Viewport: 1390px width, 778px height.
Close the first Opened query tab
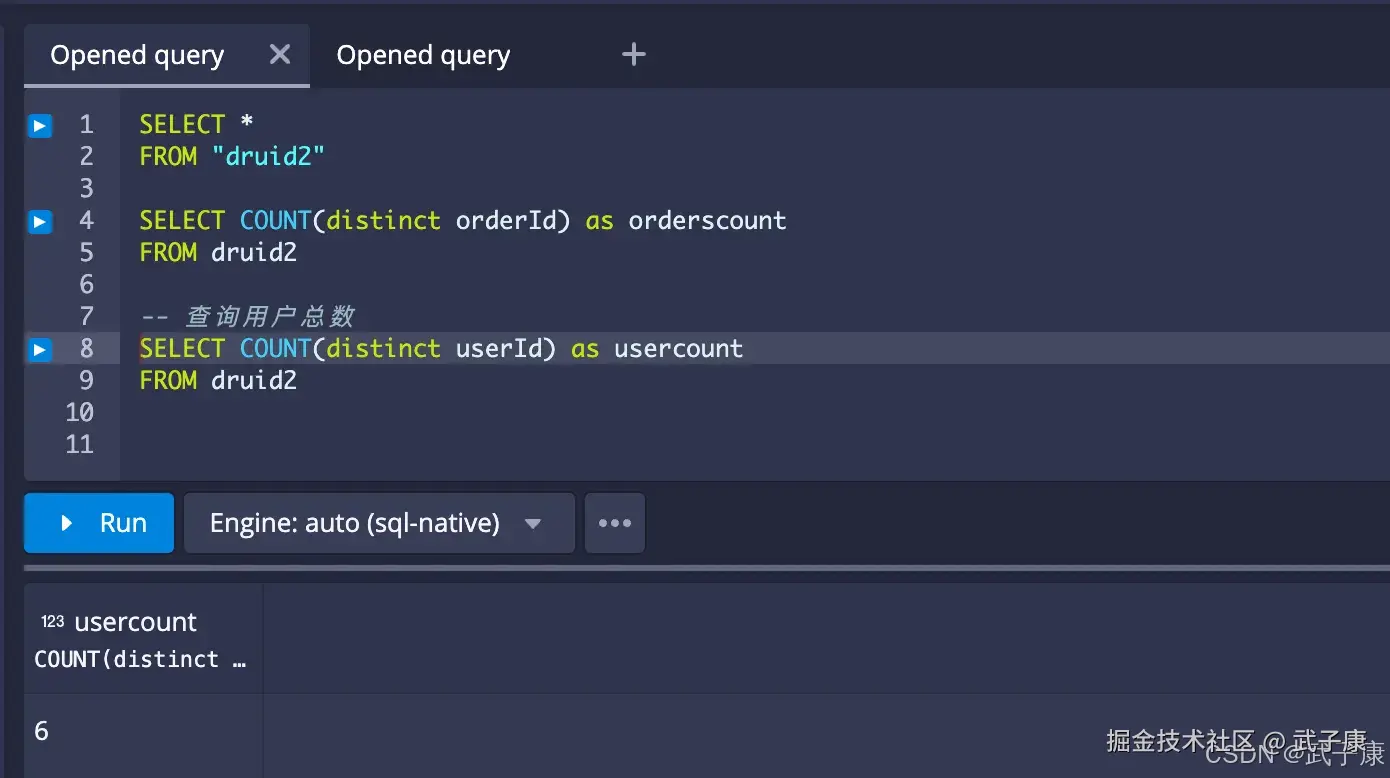[x=280, y=55]
